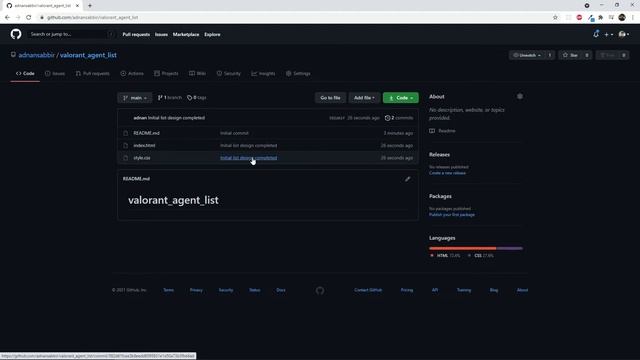The image size is (640, 360).
Task: Click the Go to file button
Action: [330, 98]
